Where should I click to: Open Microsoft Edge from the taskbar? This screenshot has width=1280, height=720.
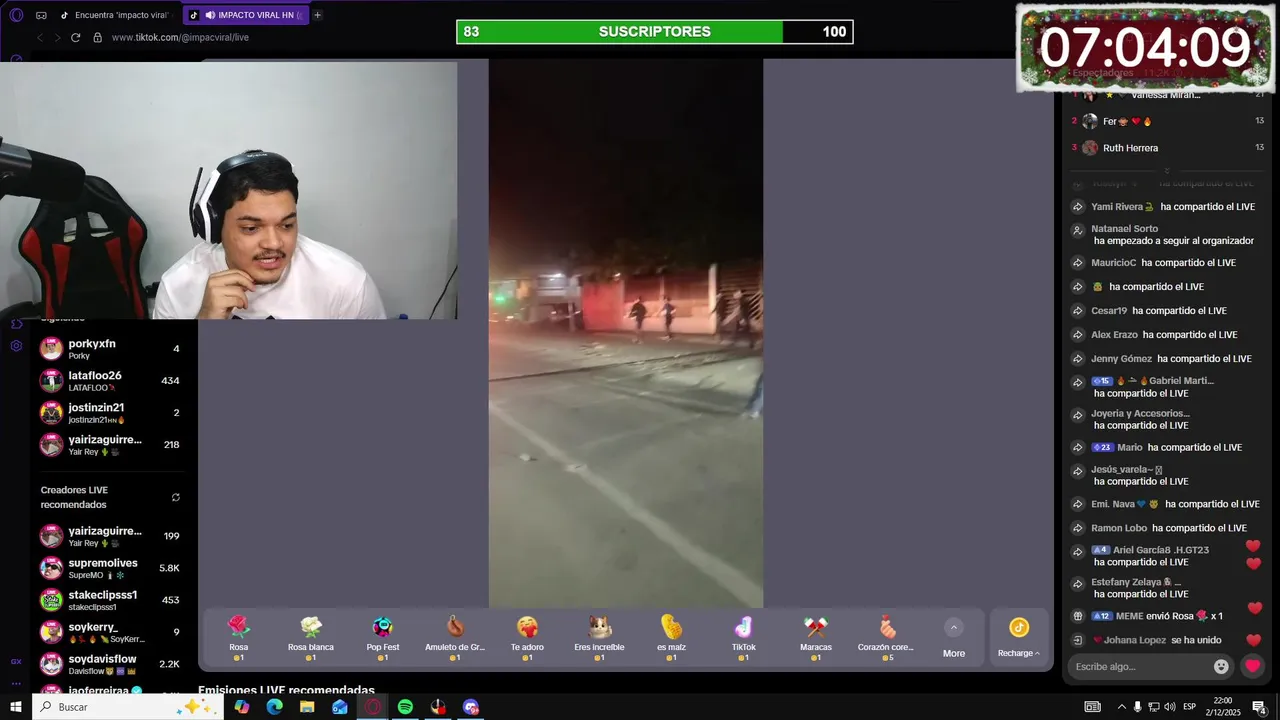point(274,707)
